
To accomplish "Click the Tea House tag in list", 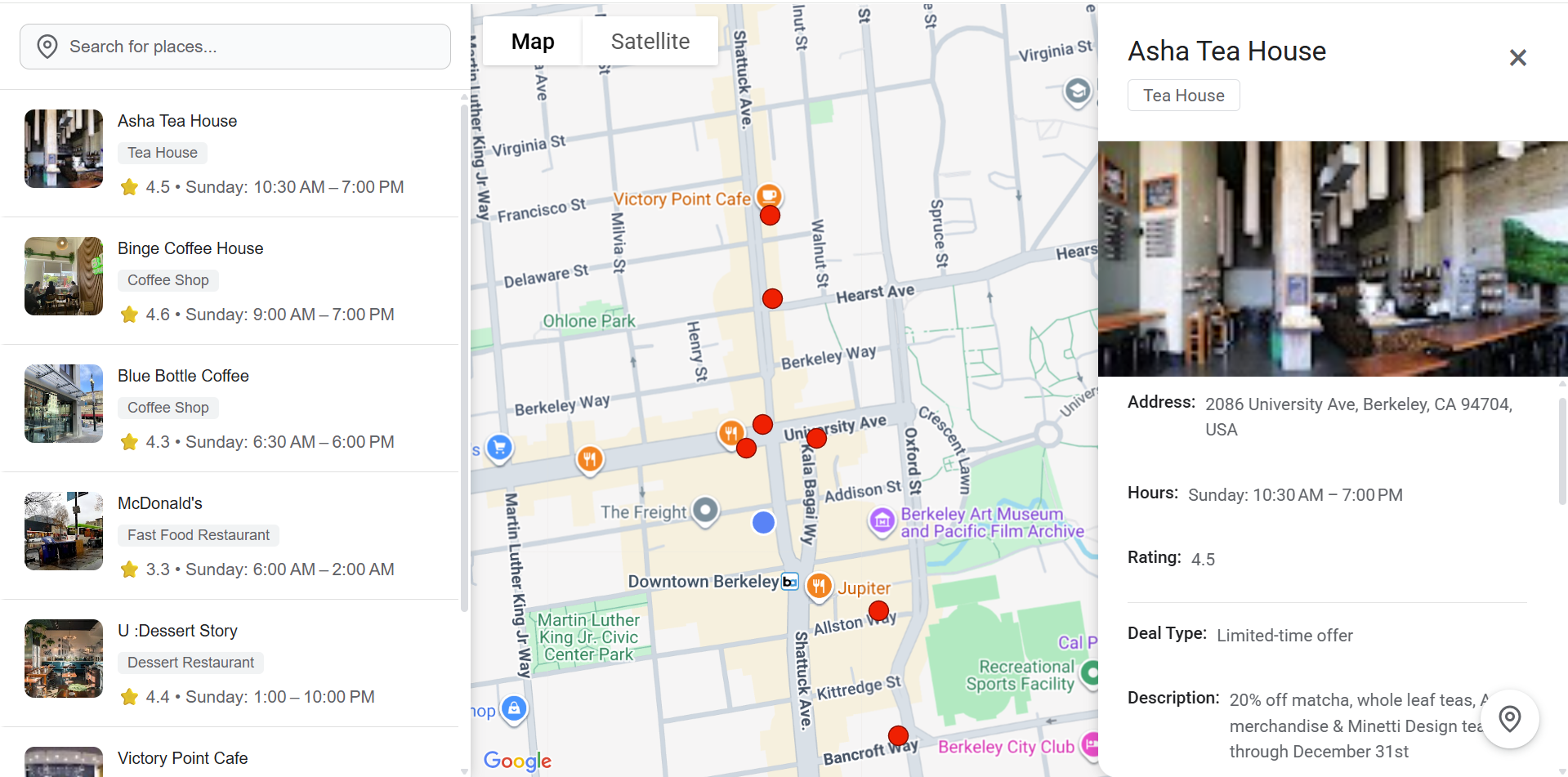I will pyautogui.click(x=163, y=153).
